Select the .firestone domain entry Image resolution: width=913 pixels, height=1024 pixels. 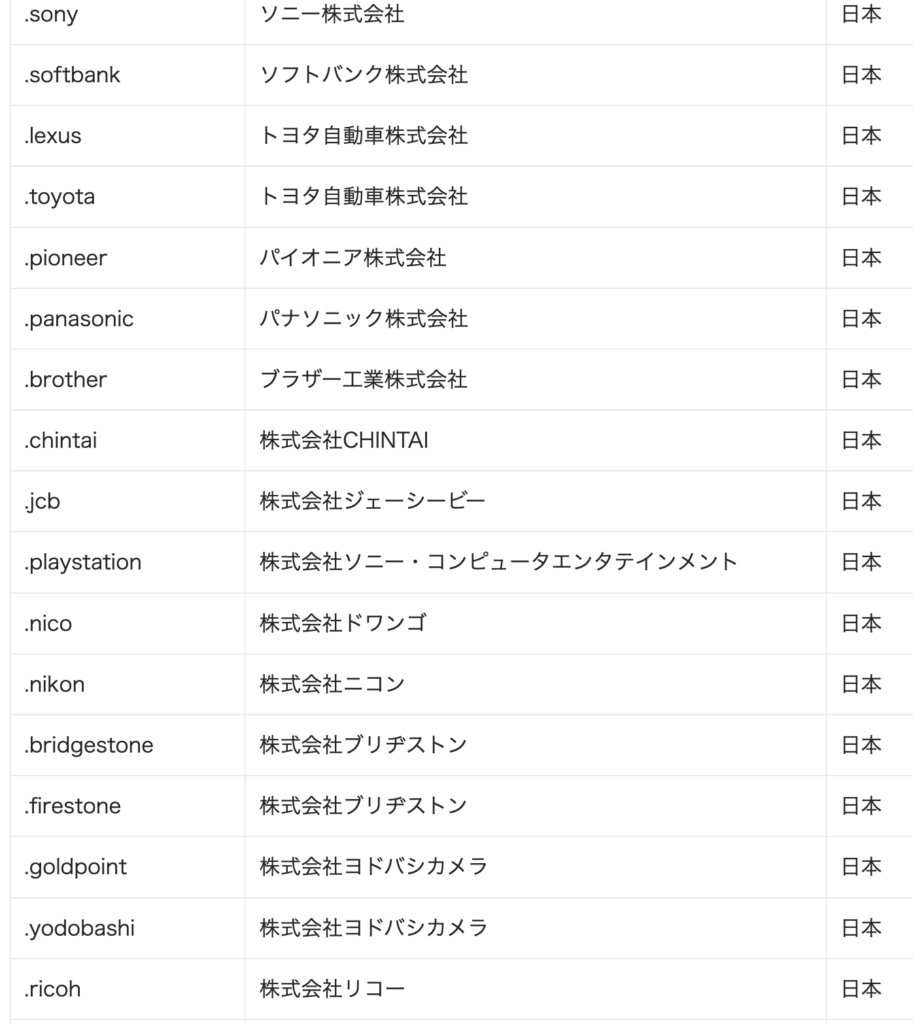tap(72, 806)
